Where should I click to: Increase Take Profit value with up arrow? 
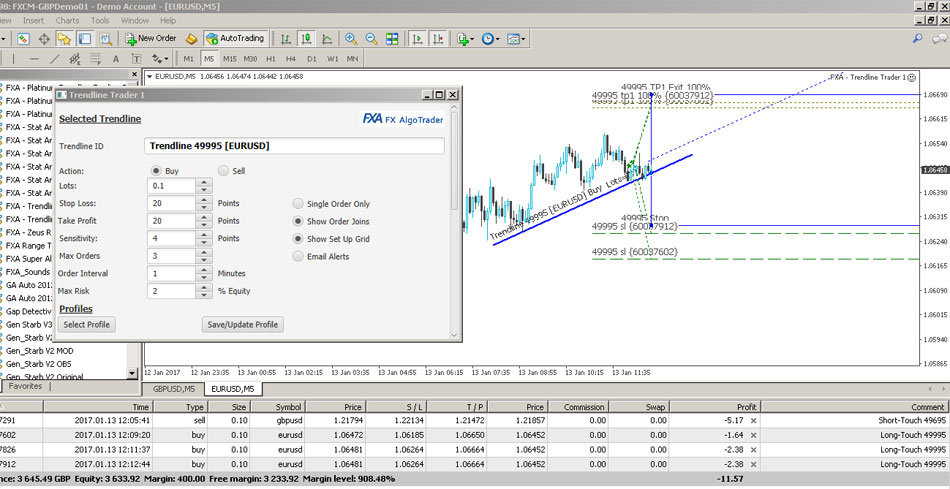[x=204, y=217]
